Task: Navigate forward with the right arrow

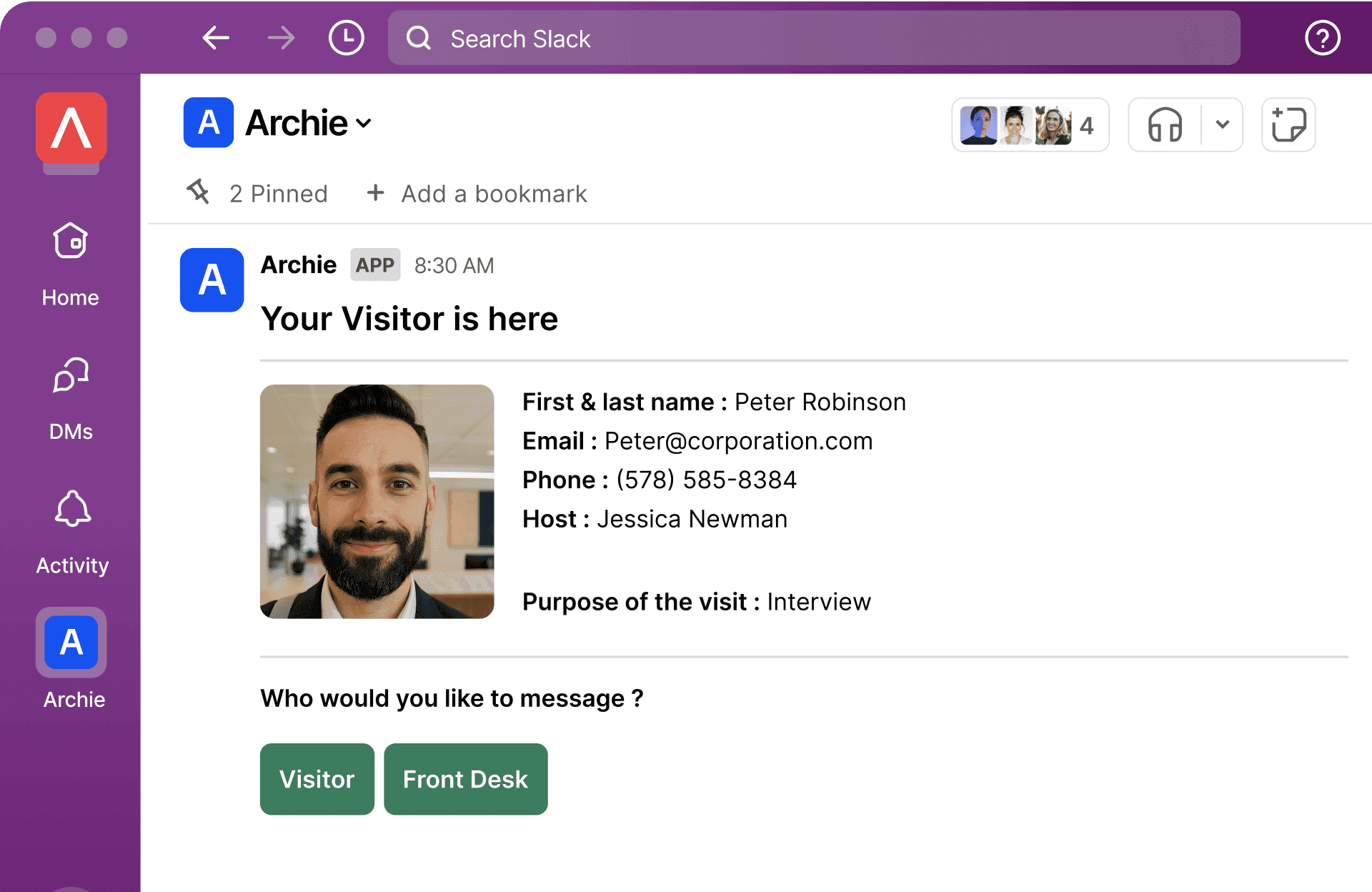Action: click(282, 38)
